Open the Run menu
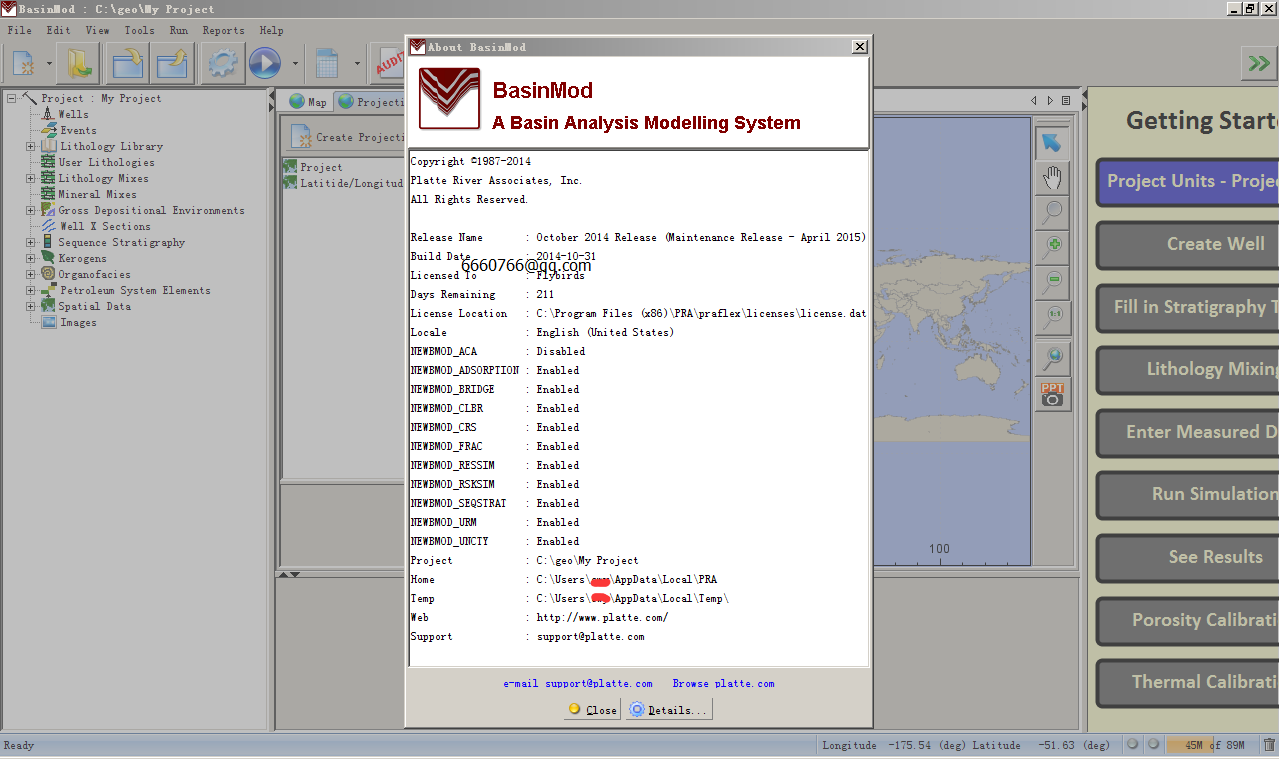Screen dimensions: 1279x759 click(x=179, y=30)
